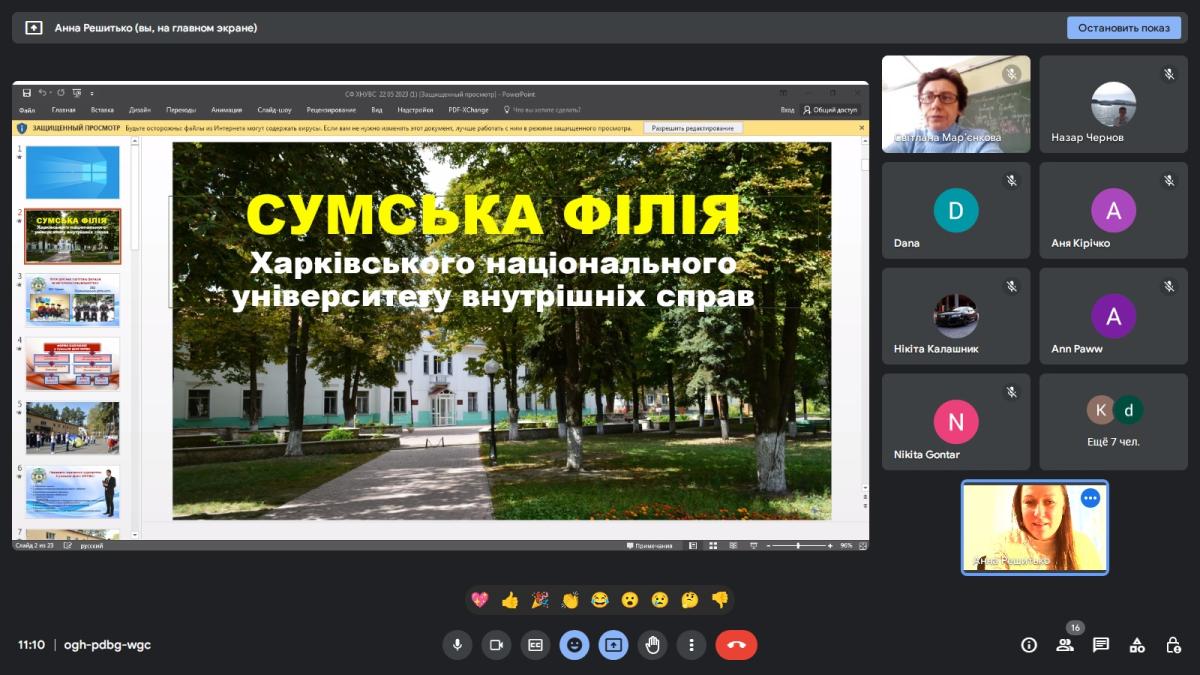Expand the Ещё 7 чел. participants tile
The height and width of the screenshot is (675, 1200).
1114,422
